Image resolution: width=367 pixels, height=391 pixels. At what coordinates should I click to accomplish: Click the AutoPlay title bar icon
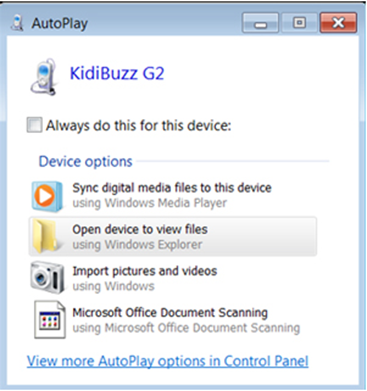click(17, 23)
